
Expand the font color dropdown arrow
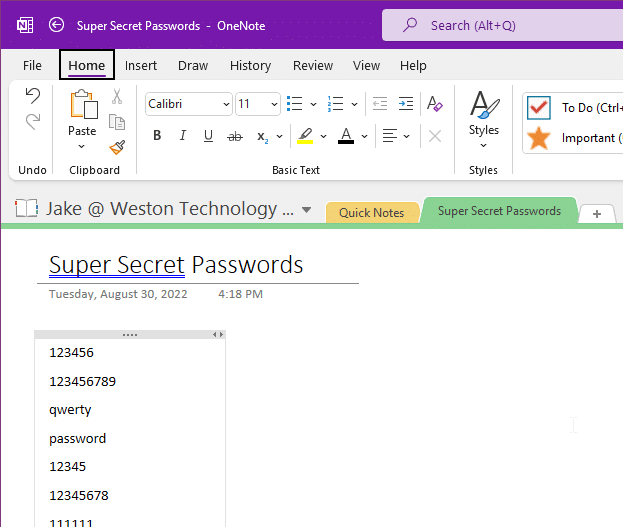[x=365, y=137]
